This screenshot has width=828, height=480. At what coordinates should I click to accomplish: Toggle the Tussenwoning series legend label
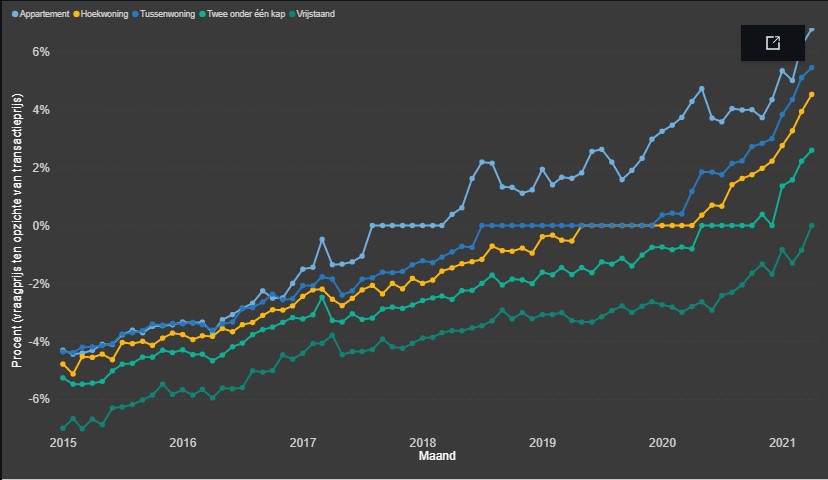point(167,13)
